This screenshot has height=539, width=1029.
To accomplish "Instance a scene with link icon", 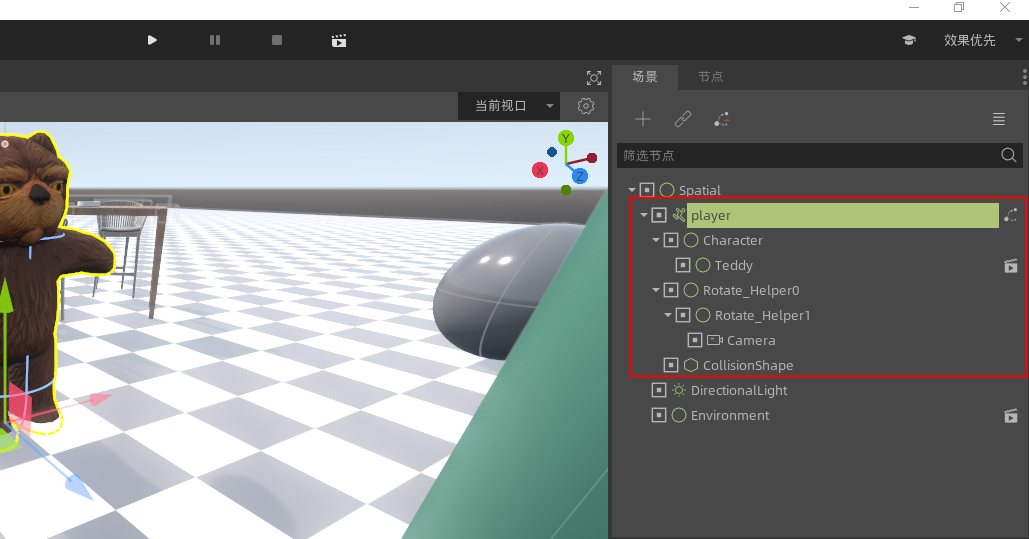I will [682, 119].
